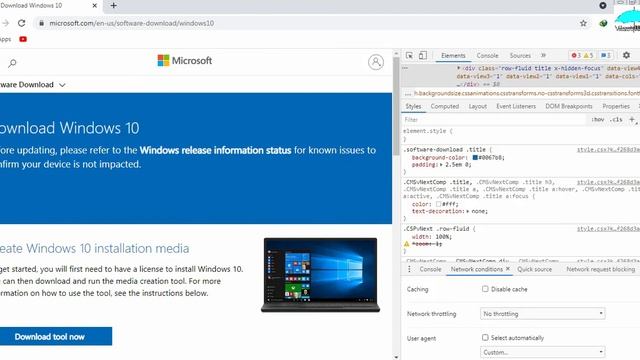This screenshot has width=640, height=360.
Task: Click the 'element.style {' rule
Action: [x=428, y=131]
